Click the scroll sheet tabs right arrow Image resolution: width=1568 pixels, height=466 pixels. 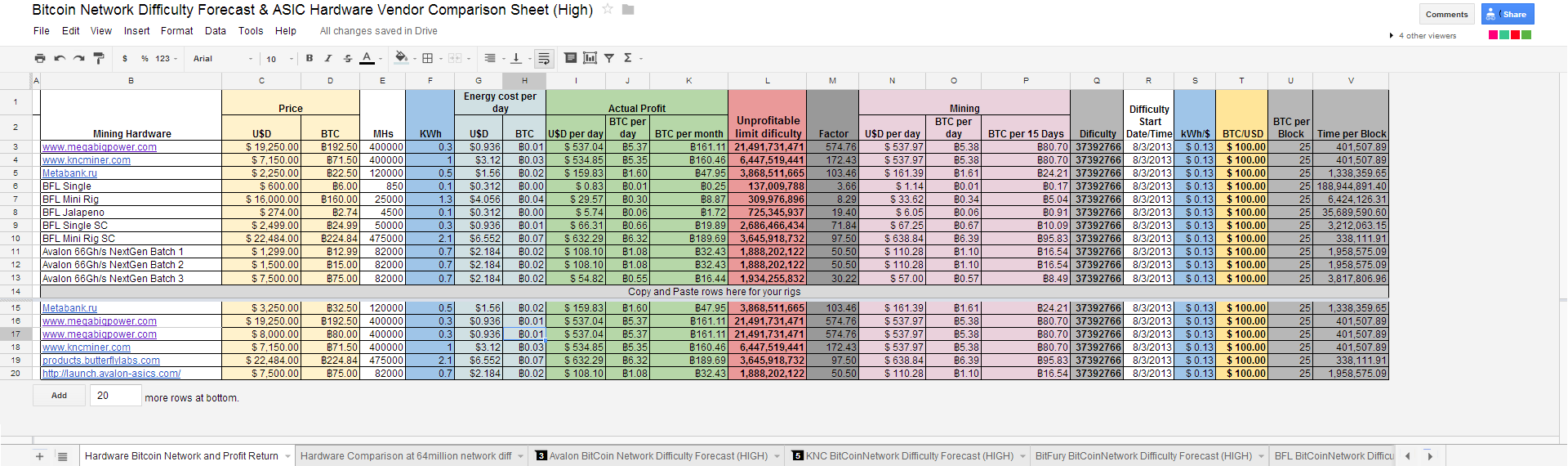1430,456
